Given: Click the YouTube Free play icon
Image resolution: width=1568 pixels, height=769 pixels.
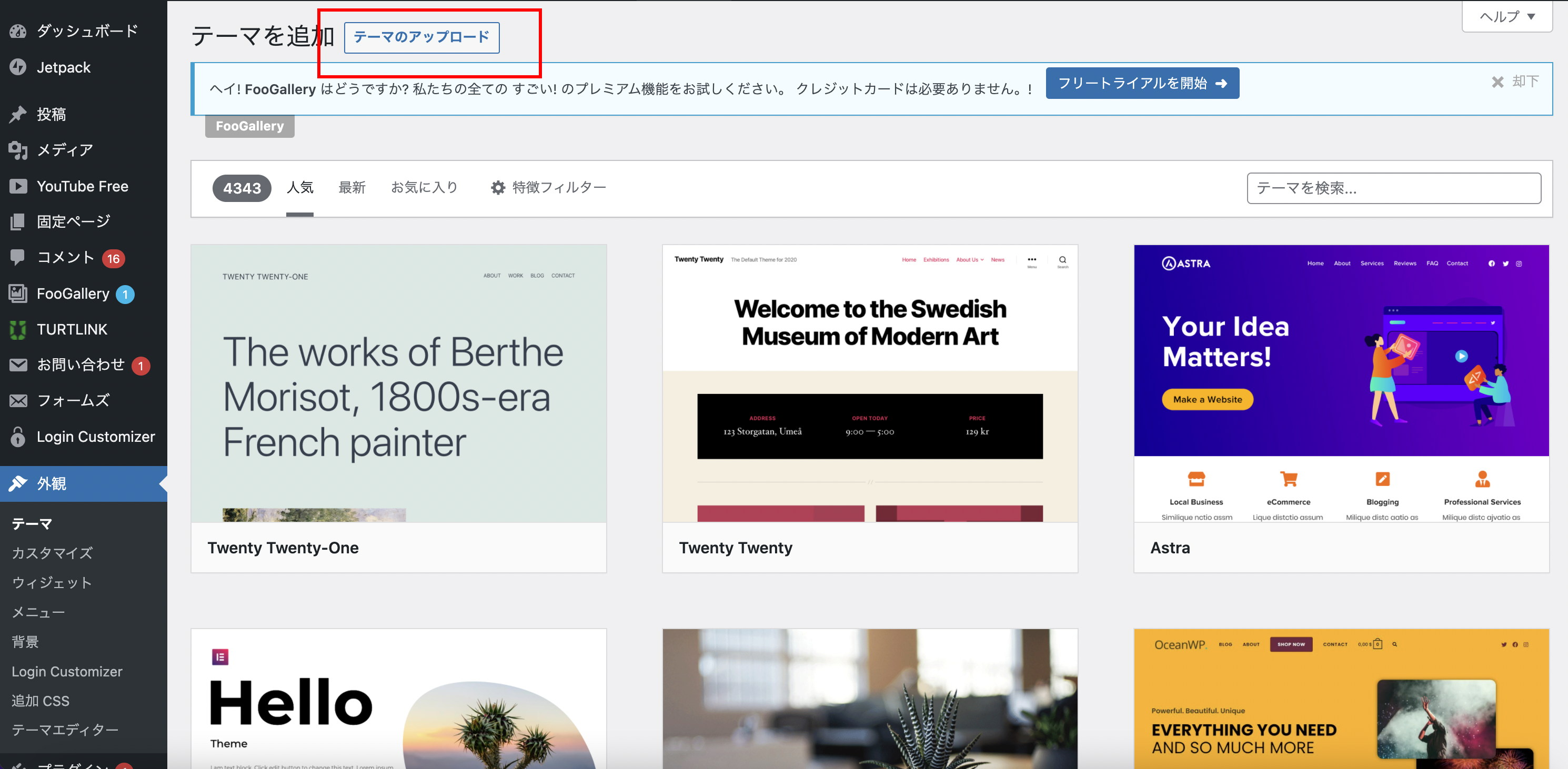Looking at the screenshot, I should point(18,186).
